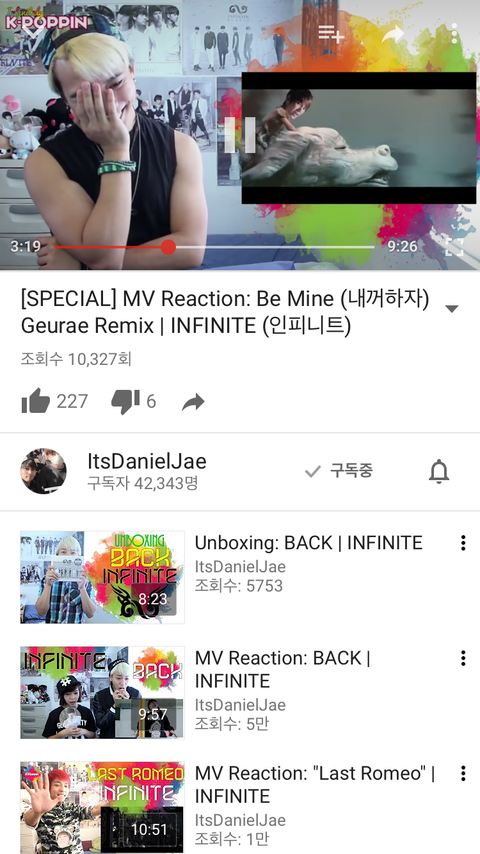Open the player overflow menu dots
This screenshot has width=480, height=854.
point(454,34)
